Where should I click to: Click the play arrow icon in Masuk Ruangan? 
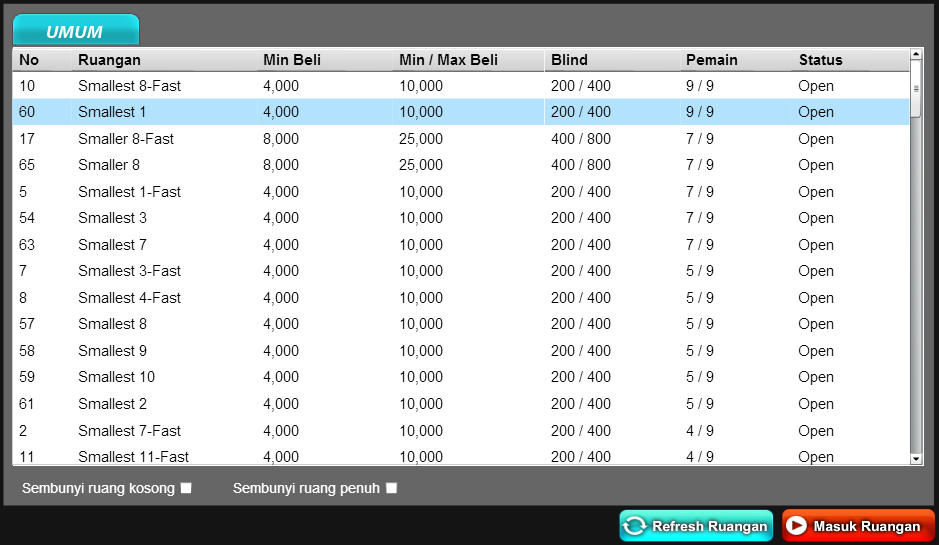coord(796,526)
